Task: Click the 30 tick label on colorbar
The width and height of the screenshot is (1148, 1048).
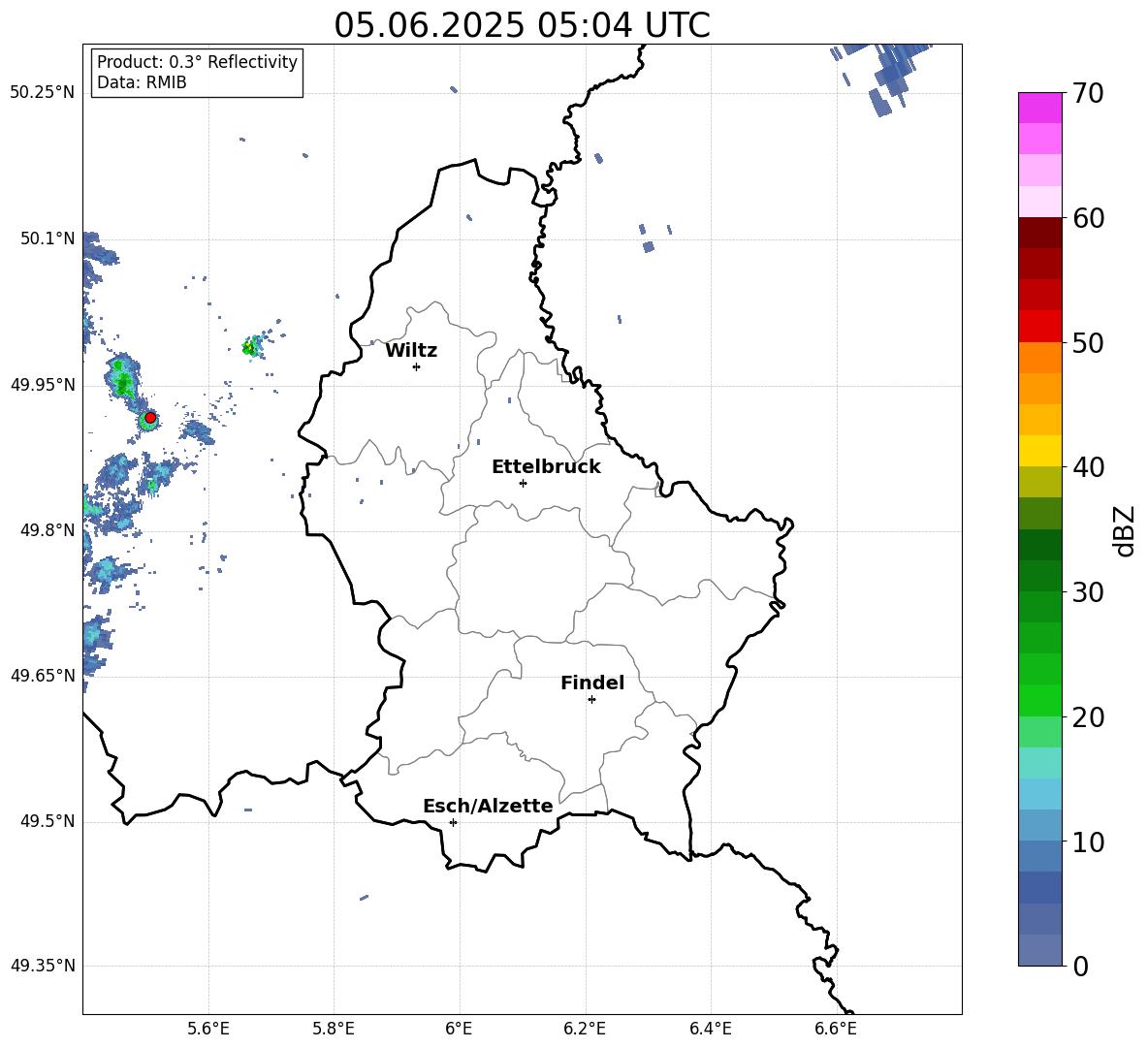Action: (x=1088, y=592)
